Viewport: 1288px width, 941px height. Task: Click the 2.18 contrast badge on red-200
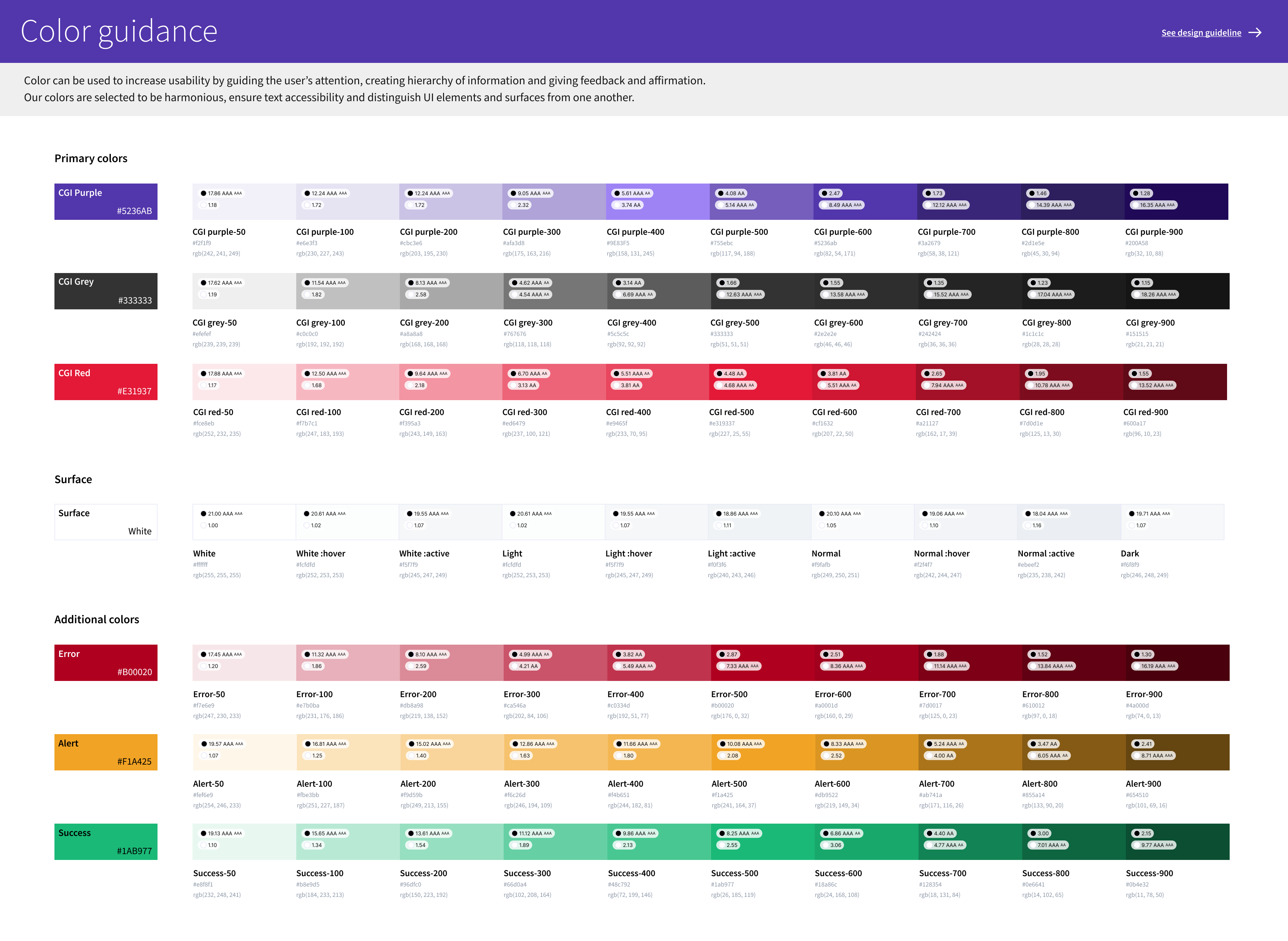click(x=416, y=386)
